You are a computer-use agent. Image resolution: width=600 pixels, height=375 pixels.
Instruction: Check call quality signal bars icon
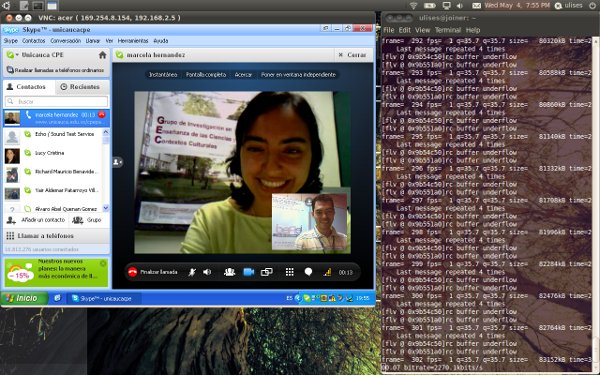click(327, 272)
